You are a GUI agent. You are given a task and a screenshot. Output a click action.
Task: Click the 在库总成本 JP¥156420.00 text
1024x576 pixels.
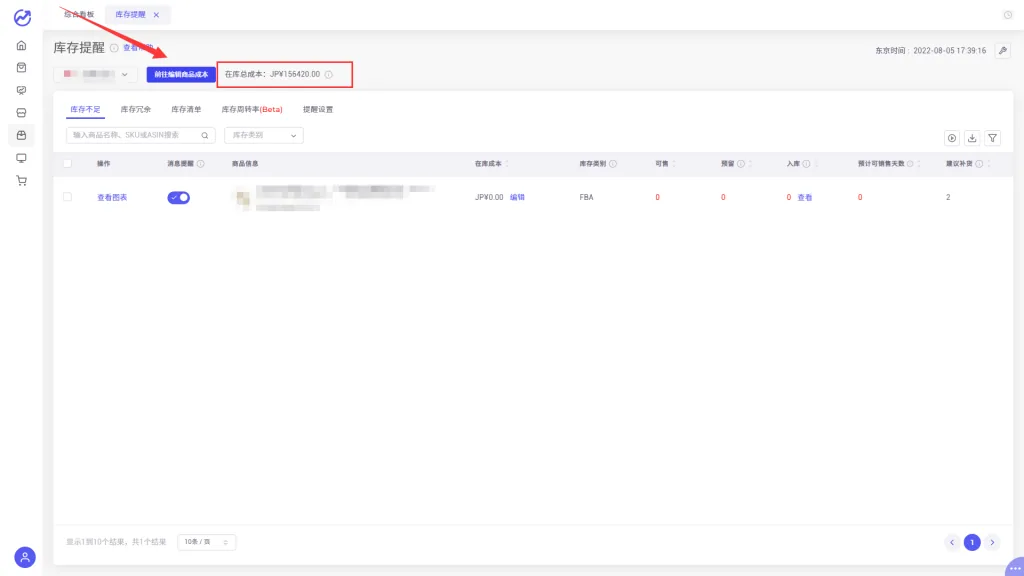pyautogui.click(x=272, y=74)
